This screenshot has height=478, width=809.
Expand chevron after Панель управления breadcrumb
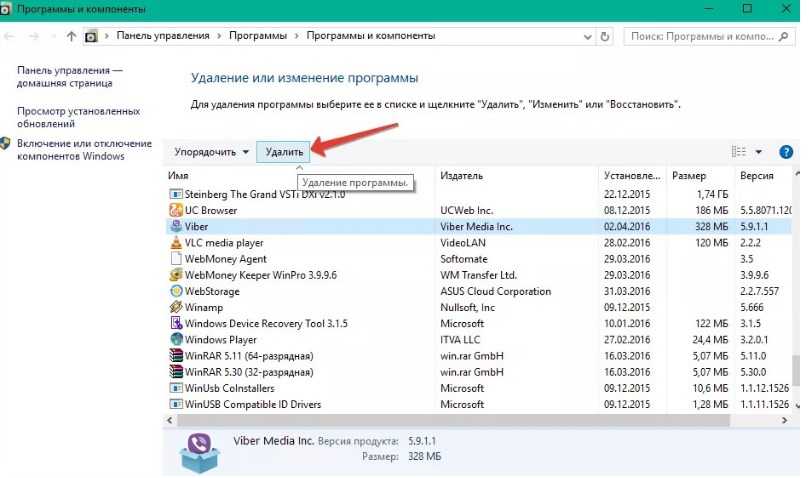coord(219,36)
